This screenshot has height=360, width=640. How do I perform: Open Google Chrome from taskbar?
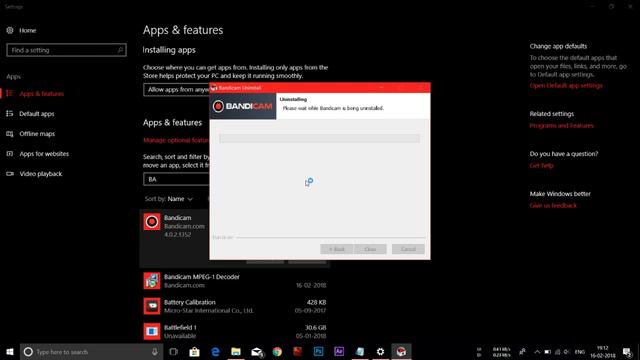pyautogui.click(x=277, y=351)
